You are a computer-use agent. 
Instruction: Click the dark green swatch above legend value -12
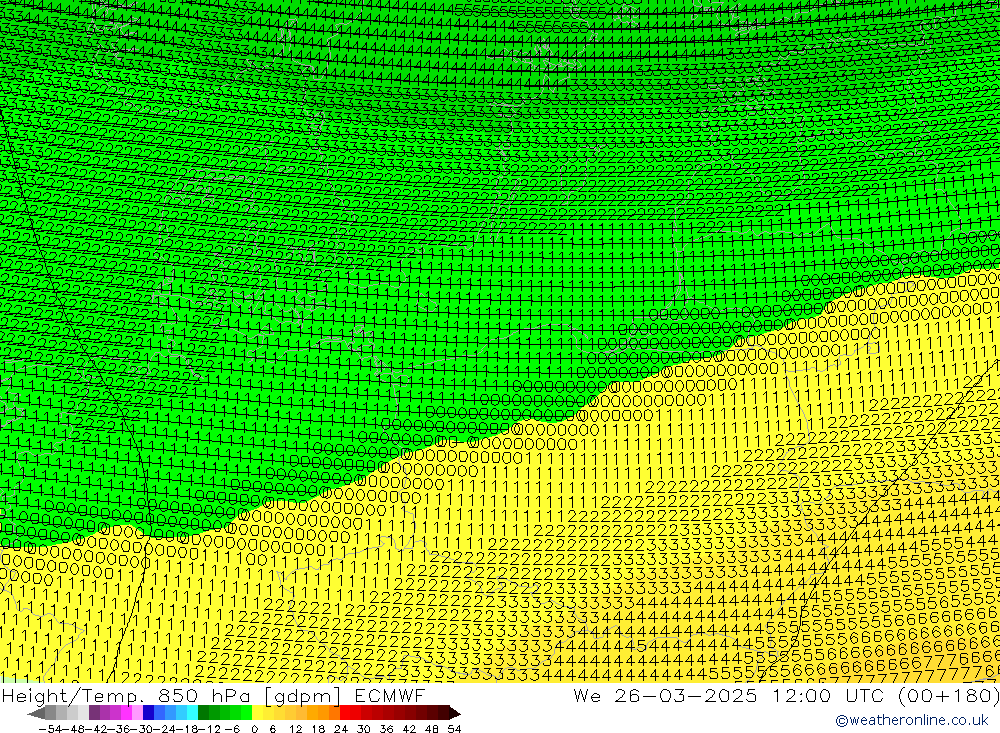(x=203, y=713)
